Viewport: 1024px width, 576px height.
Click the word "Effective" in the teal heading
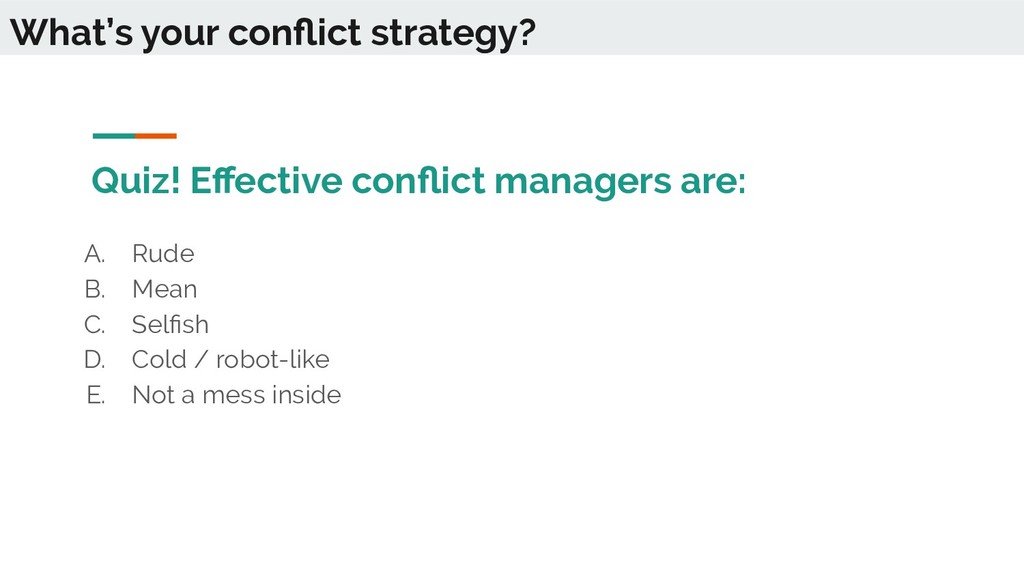(266, 180)
